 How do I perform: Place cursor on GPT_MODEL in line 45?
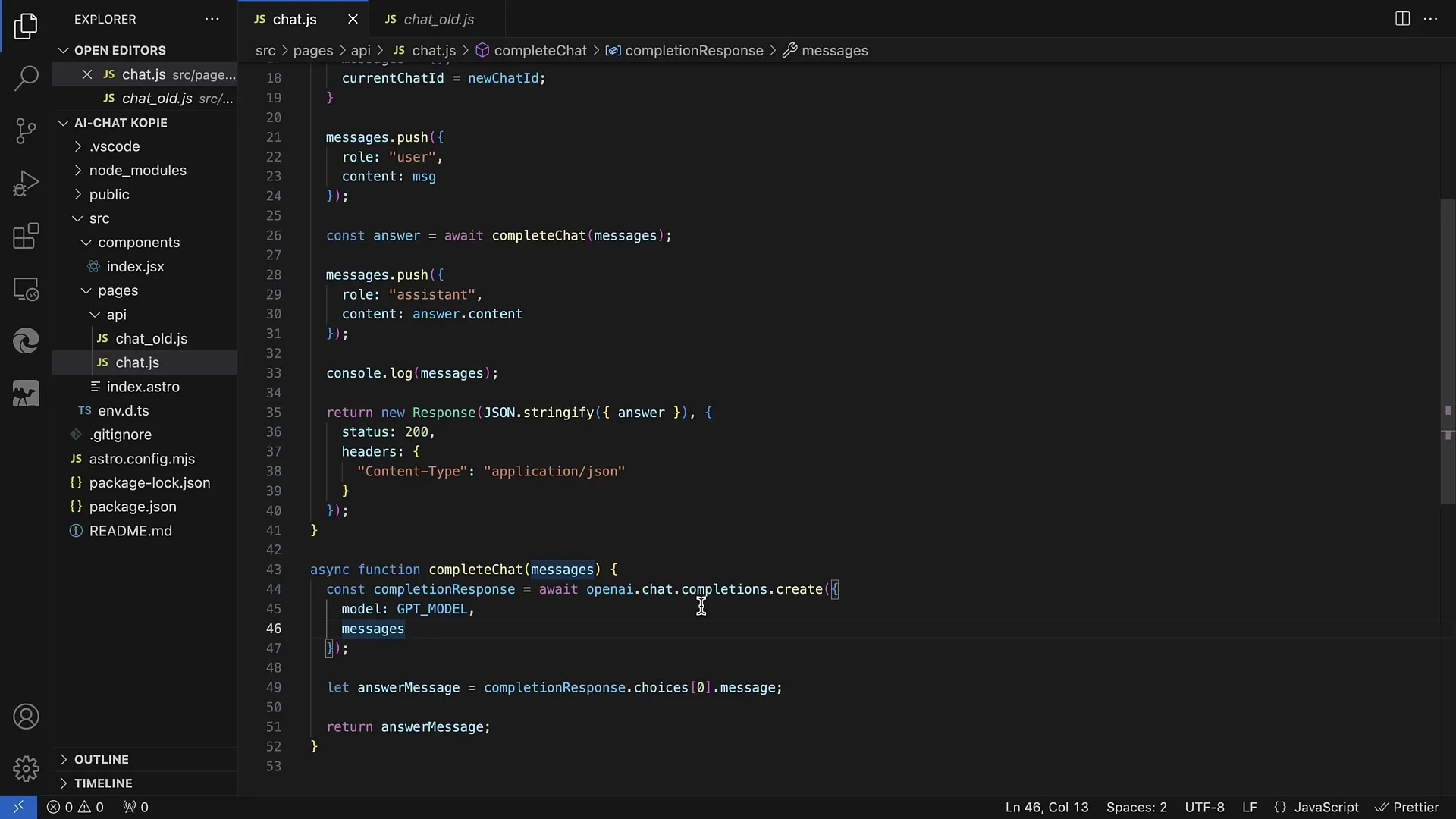(x=431, y=609)
